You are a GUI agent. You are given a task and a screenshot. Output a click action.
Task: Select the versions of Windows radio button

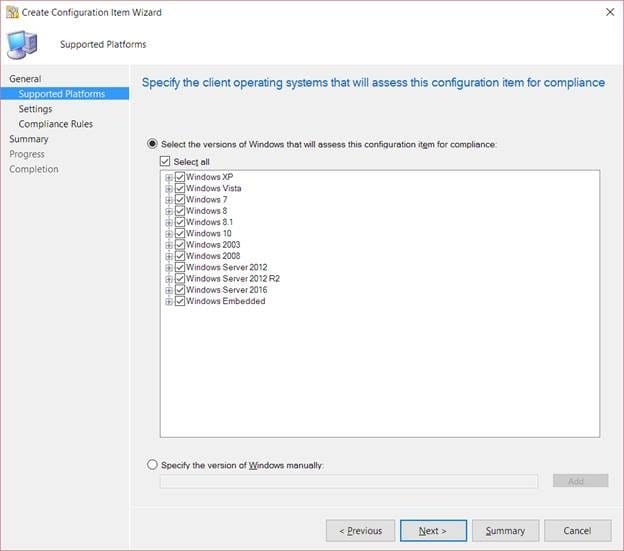tap(152, 144)
